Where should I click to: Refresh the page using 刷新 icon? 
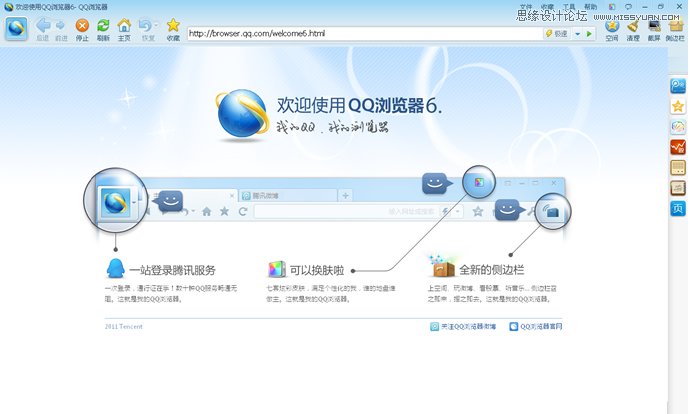pyautogui.click(x=103, y=26)
